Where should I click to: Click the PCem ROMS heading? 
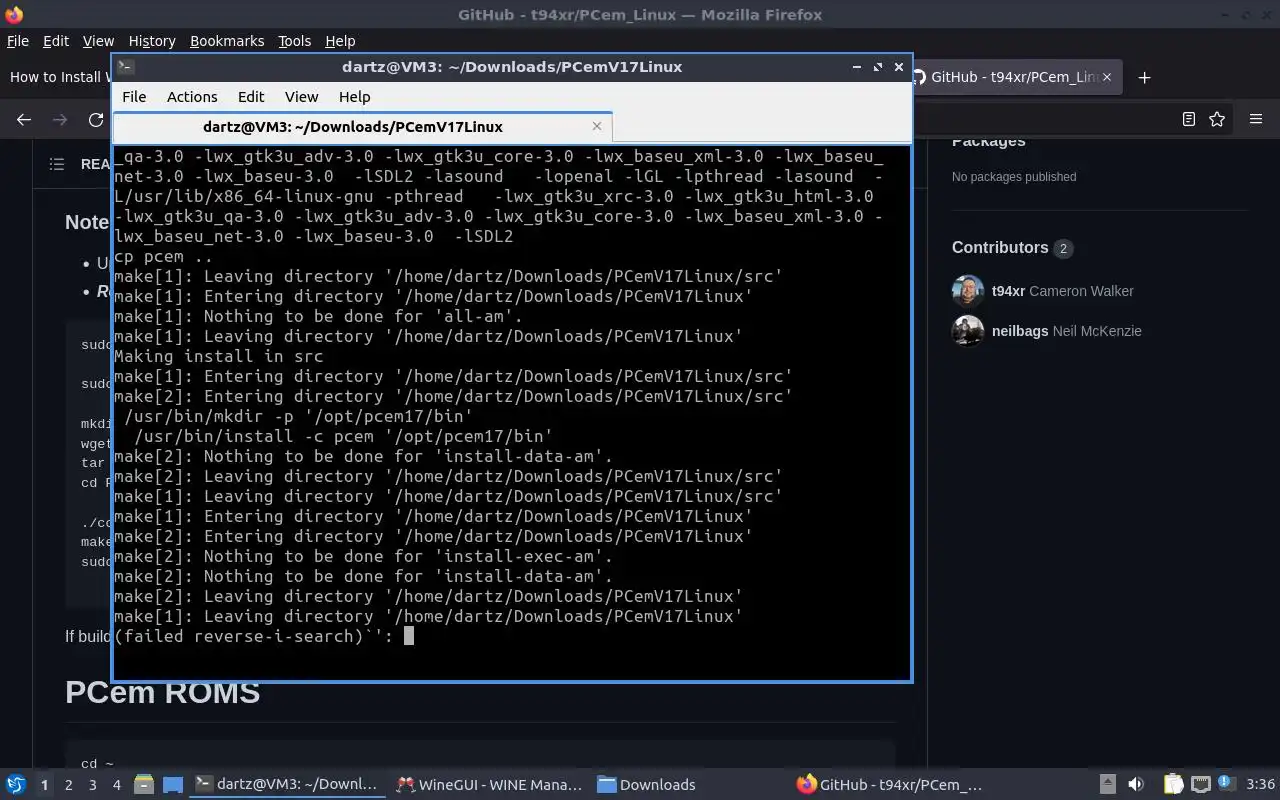point(162,692)
